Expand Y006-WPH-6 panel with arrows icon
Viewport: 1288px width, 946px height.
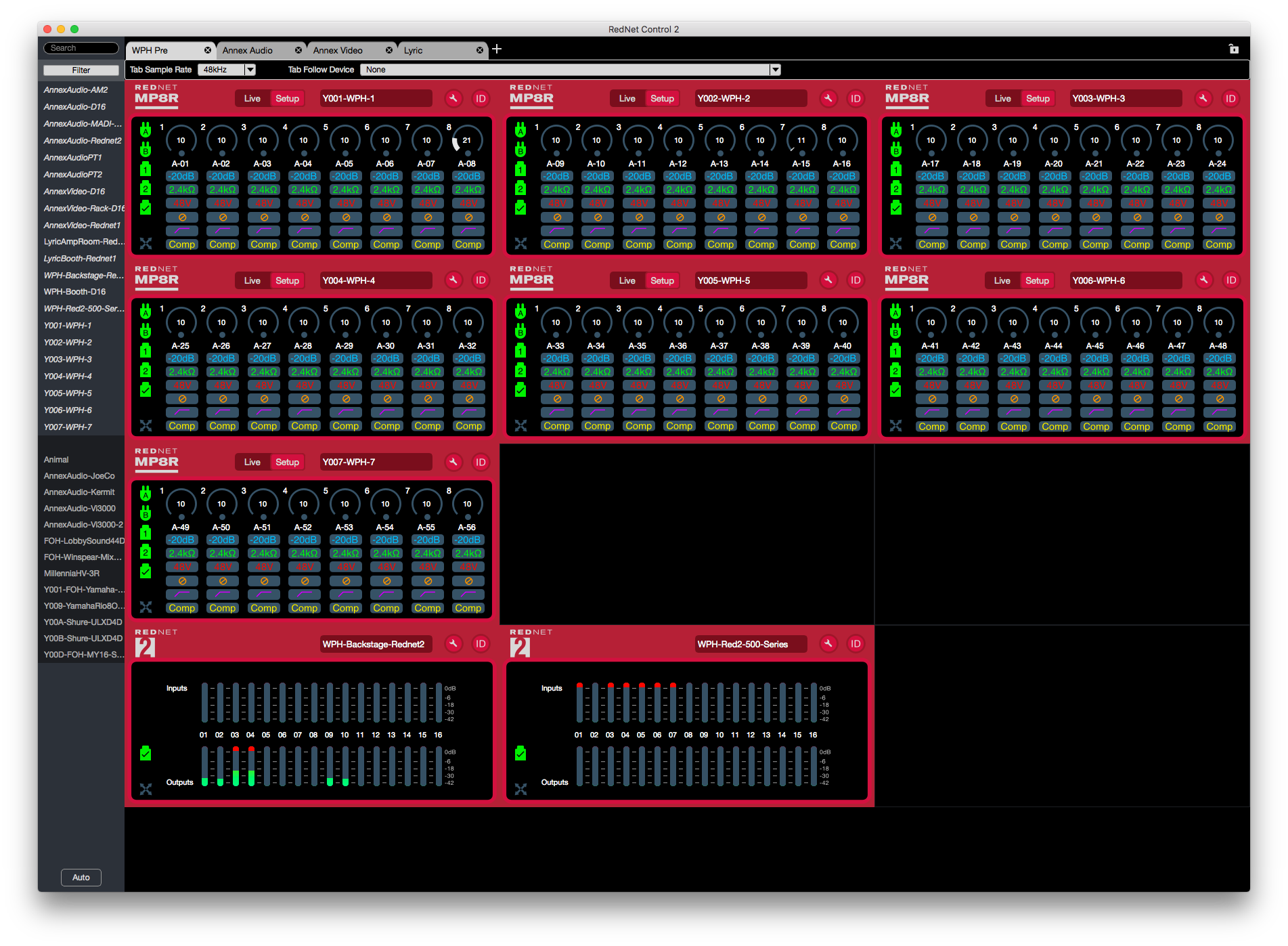(895, 425)
